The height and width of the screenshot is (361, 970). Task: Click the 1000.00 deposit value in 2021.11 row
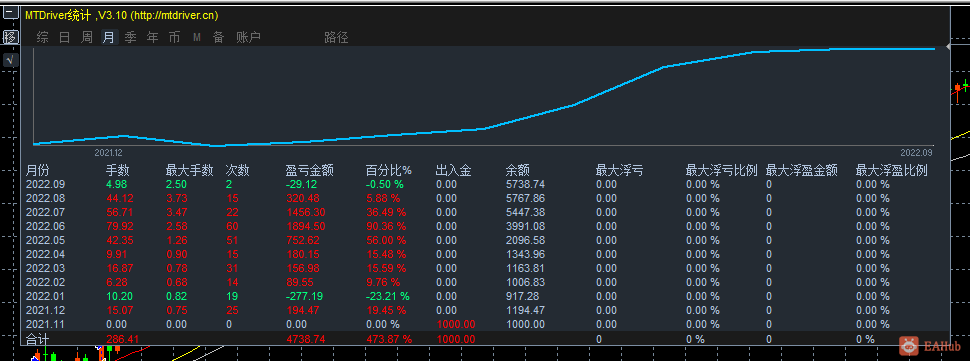pos(456,325)
